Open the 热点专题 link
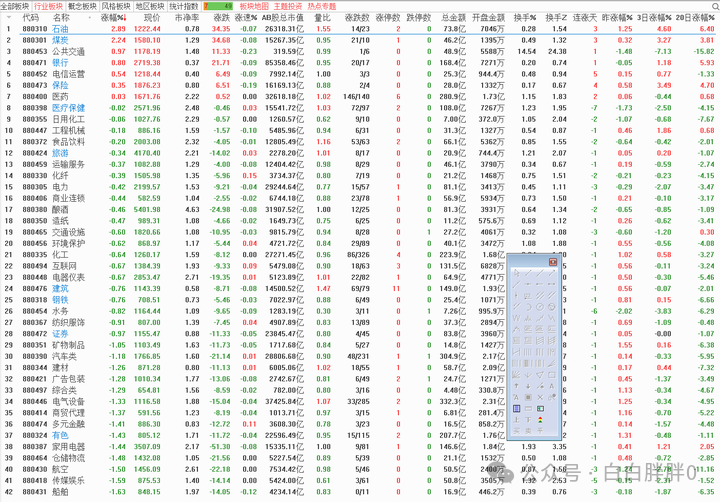 tap(322, 6)
